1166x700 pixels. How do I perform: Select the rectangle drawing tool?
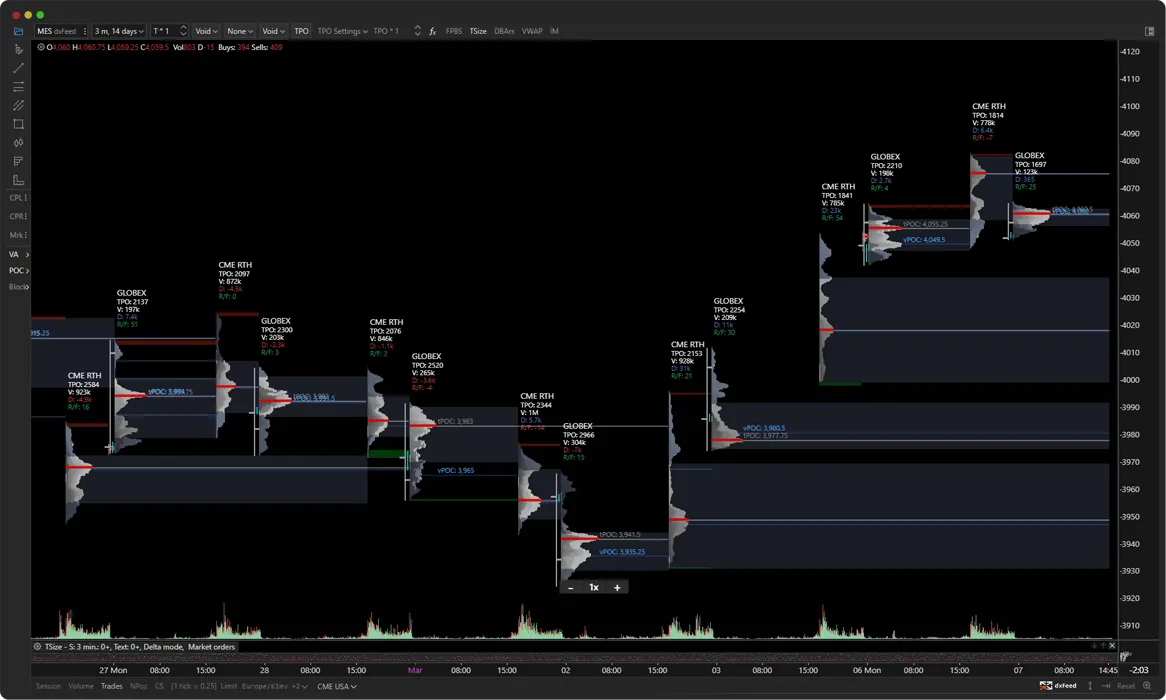[x=17, y=123]
